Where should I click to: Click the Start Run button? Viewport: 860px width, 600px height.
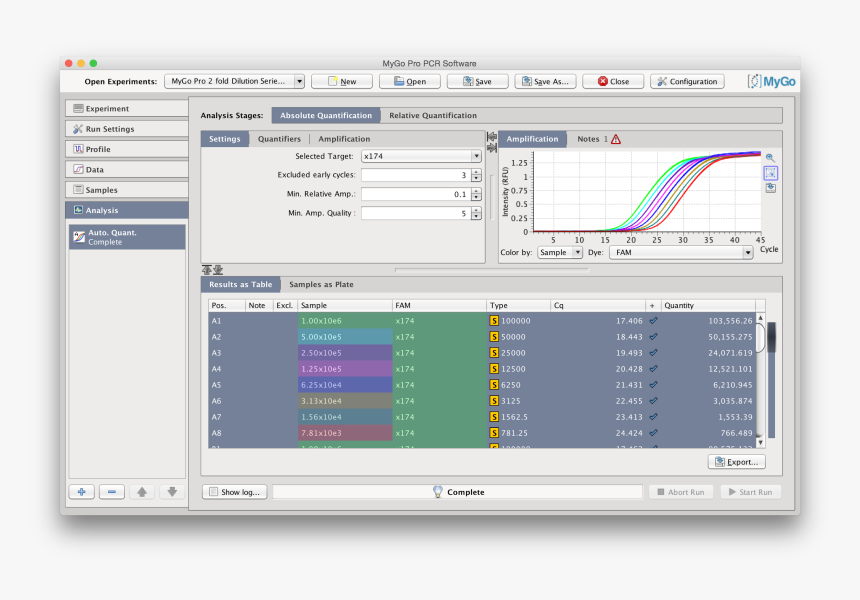[x=750, y=492]
